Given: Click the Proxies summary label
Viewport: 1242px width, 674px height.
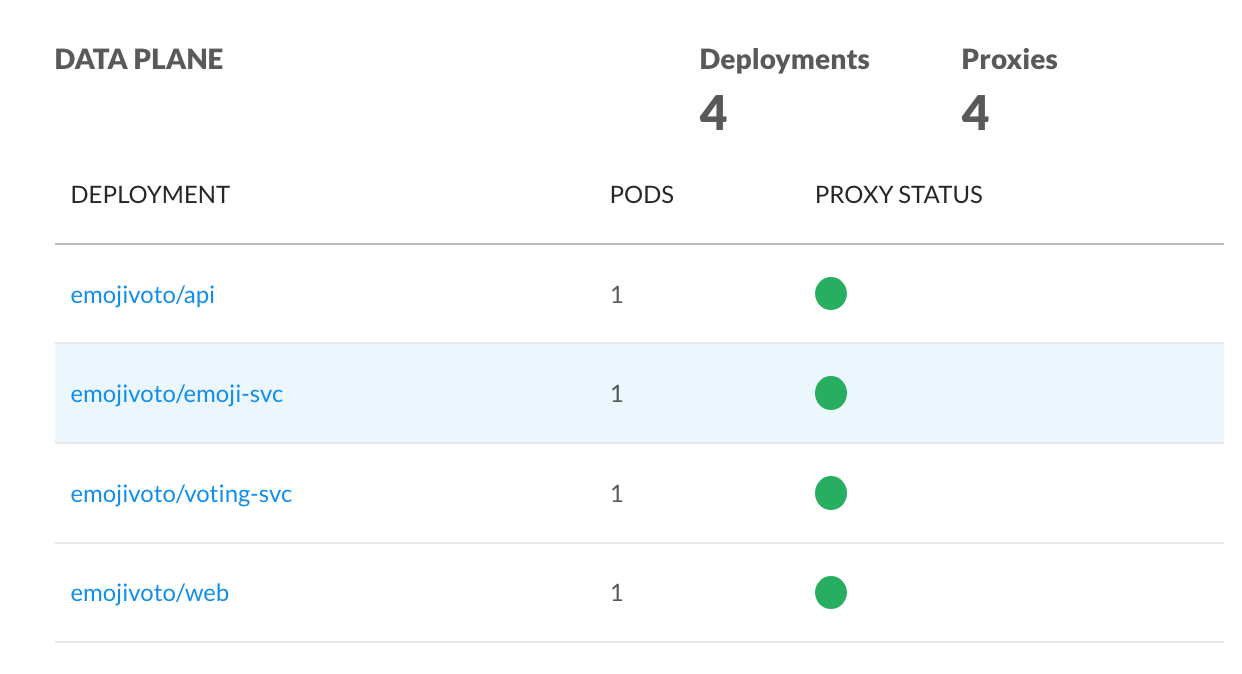Looking at the screenshot, I should 1009,60.
